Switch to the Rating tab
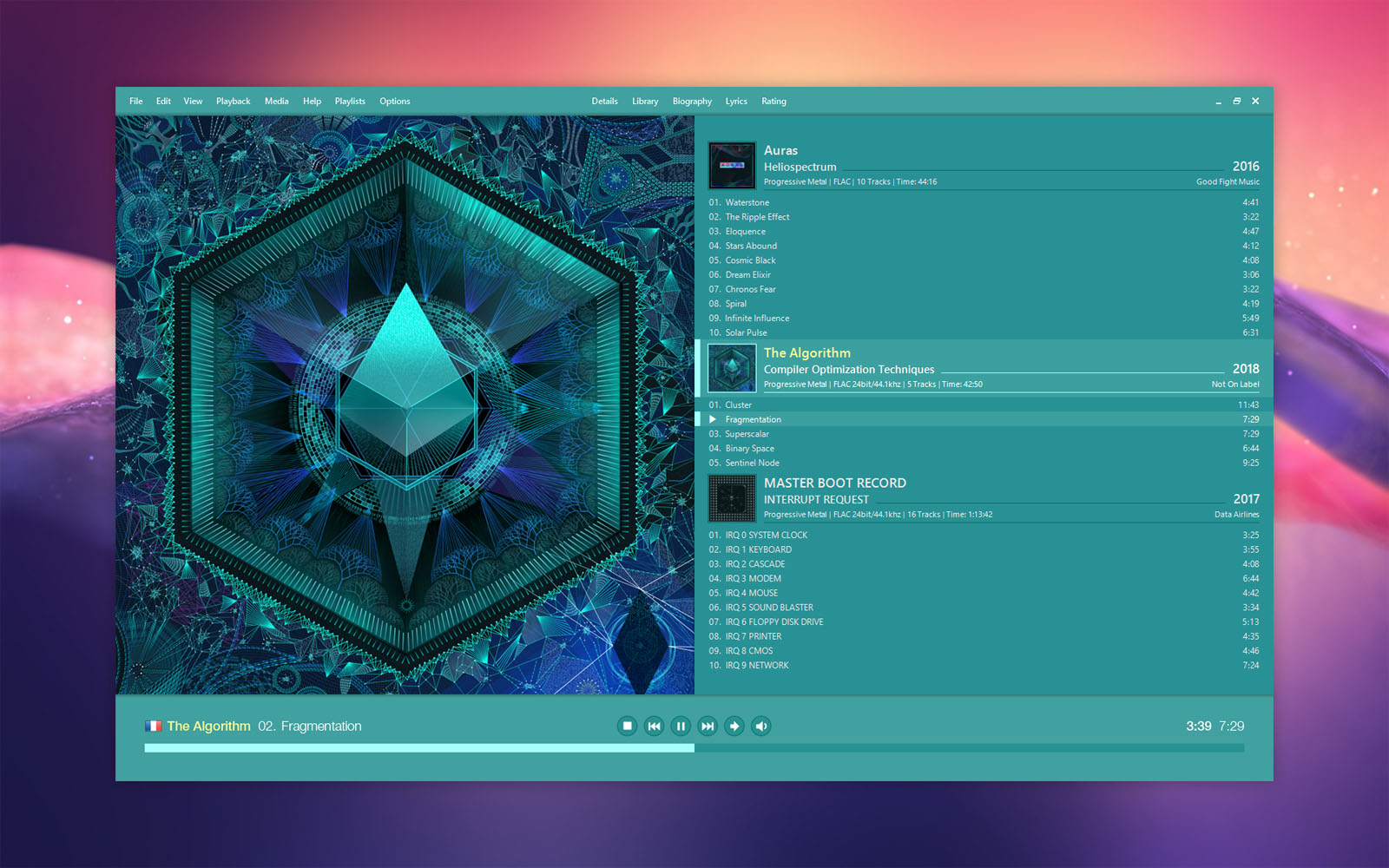Image resolution: width=1389 pixels, height=868 pixels. pos(773,102)
